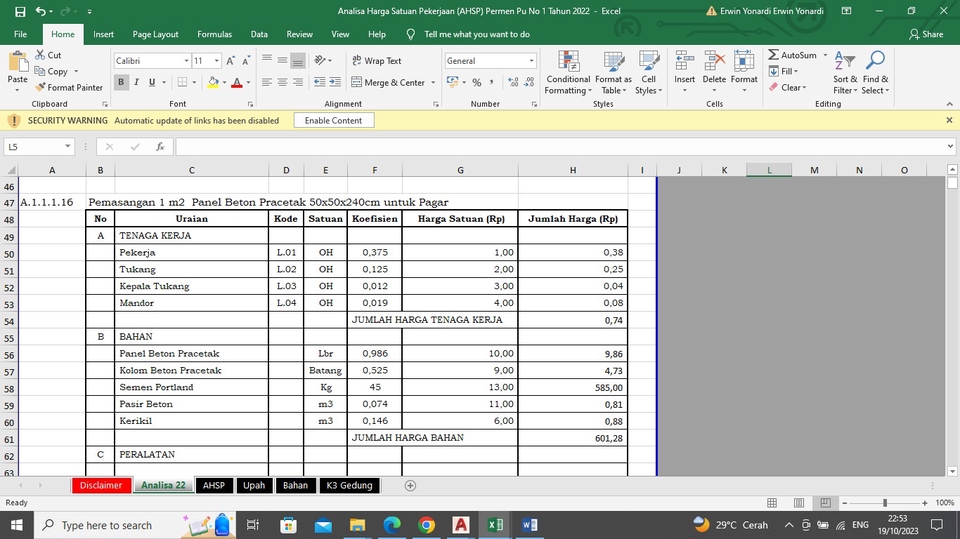Decrease decimal places
The height and width of the screenshot is (539, 960).
point(529,82)
